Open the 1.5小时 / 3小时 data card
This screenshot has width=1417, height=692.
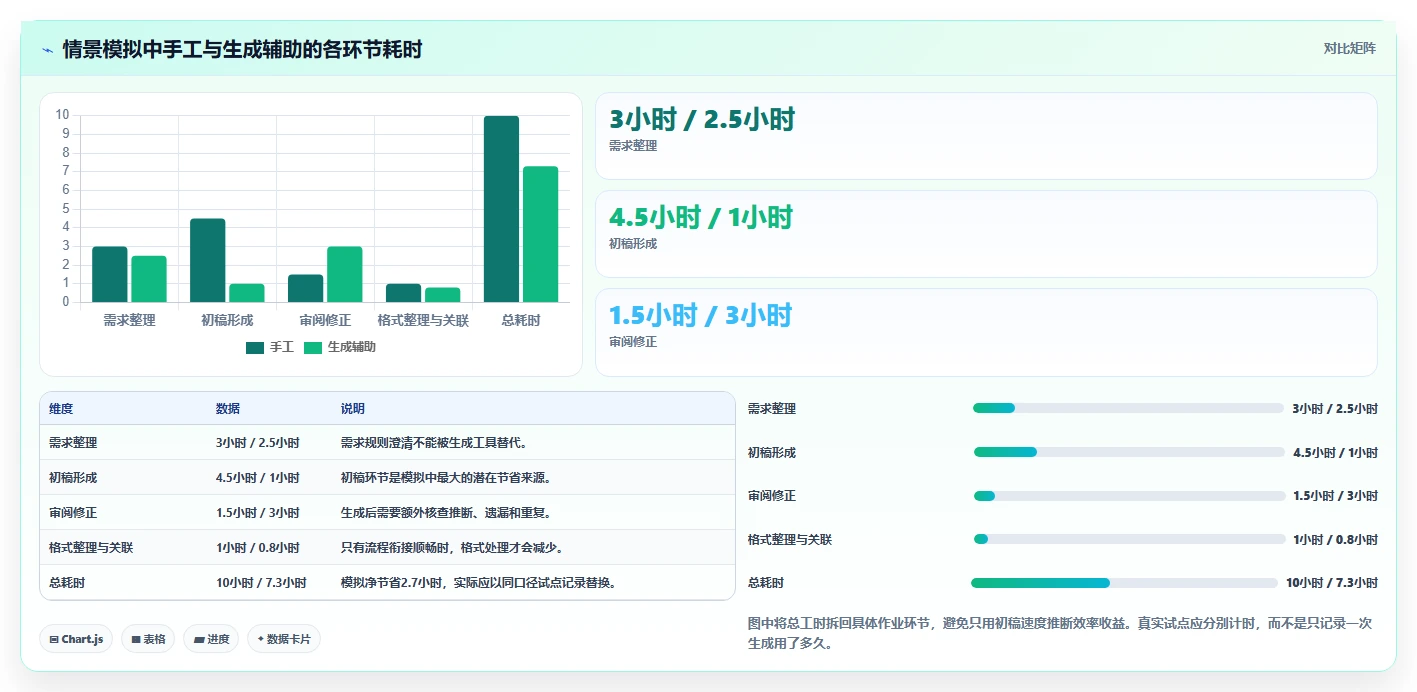[x=986, y=332]
